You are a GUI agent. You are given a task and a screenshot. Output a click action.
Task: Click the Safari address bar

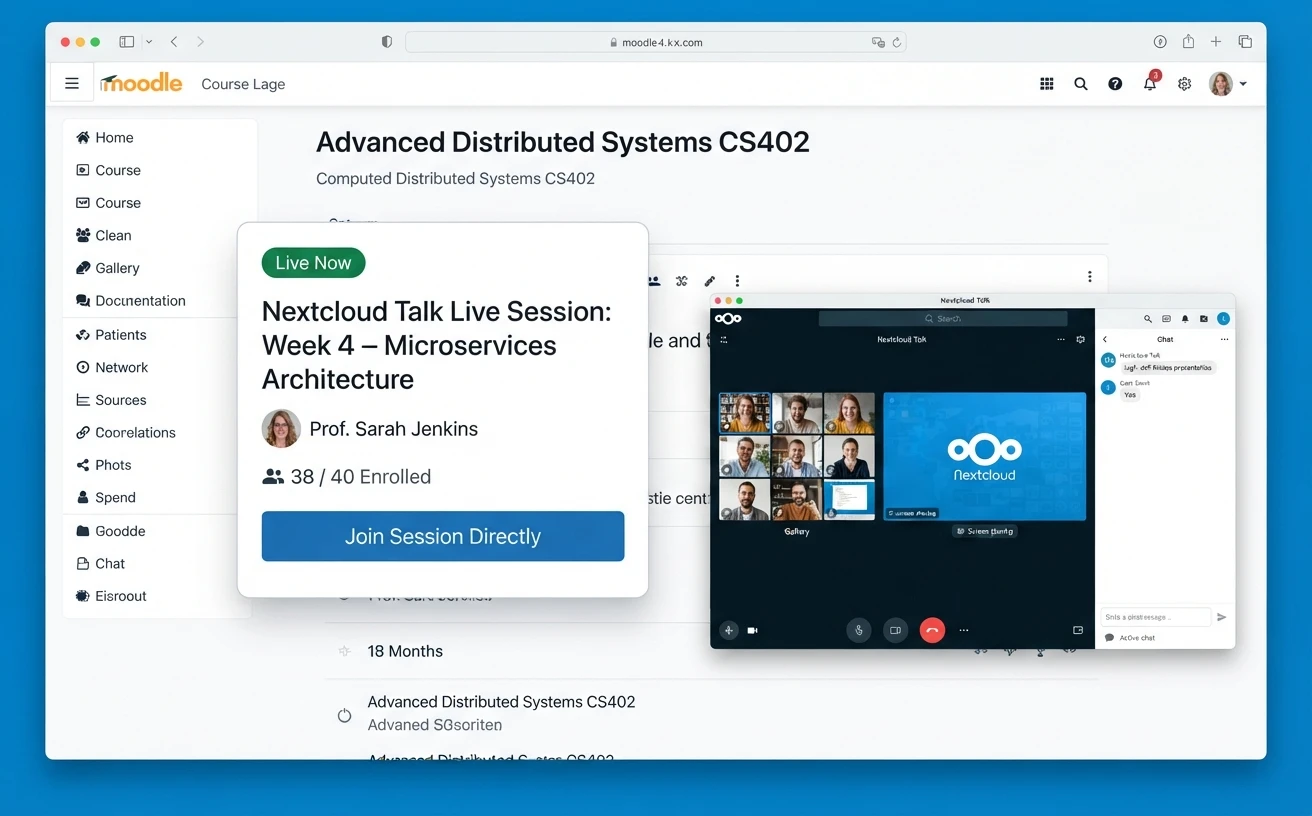656,42
